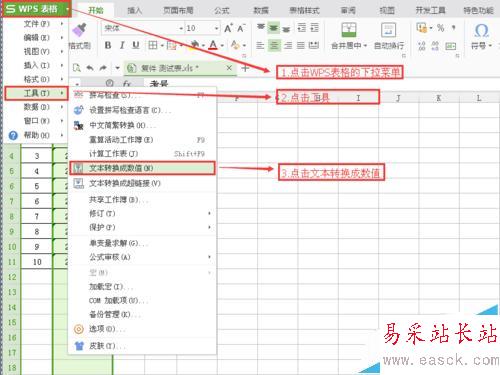Open the 视图 (V) menu
Image resolution: width=500 pixels, height=375 pixels.
pos(36,52)
